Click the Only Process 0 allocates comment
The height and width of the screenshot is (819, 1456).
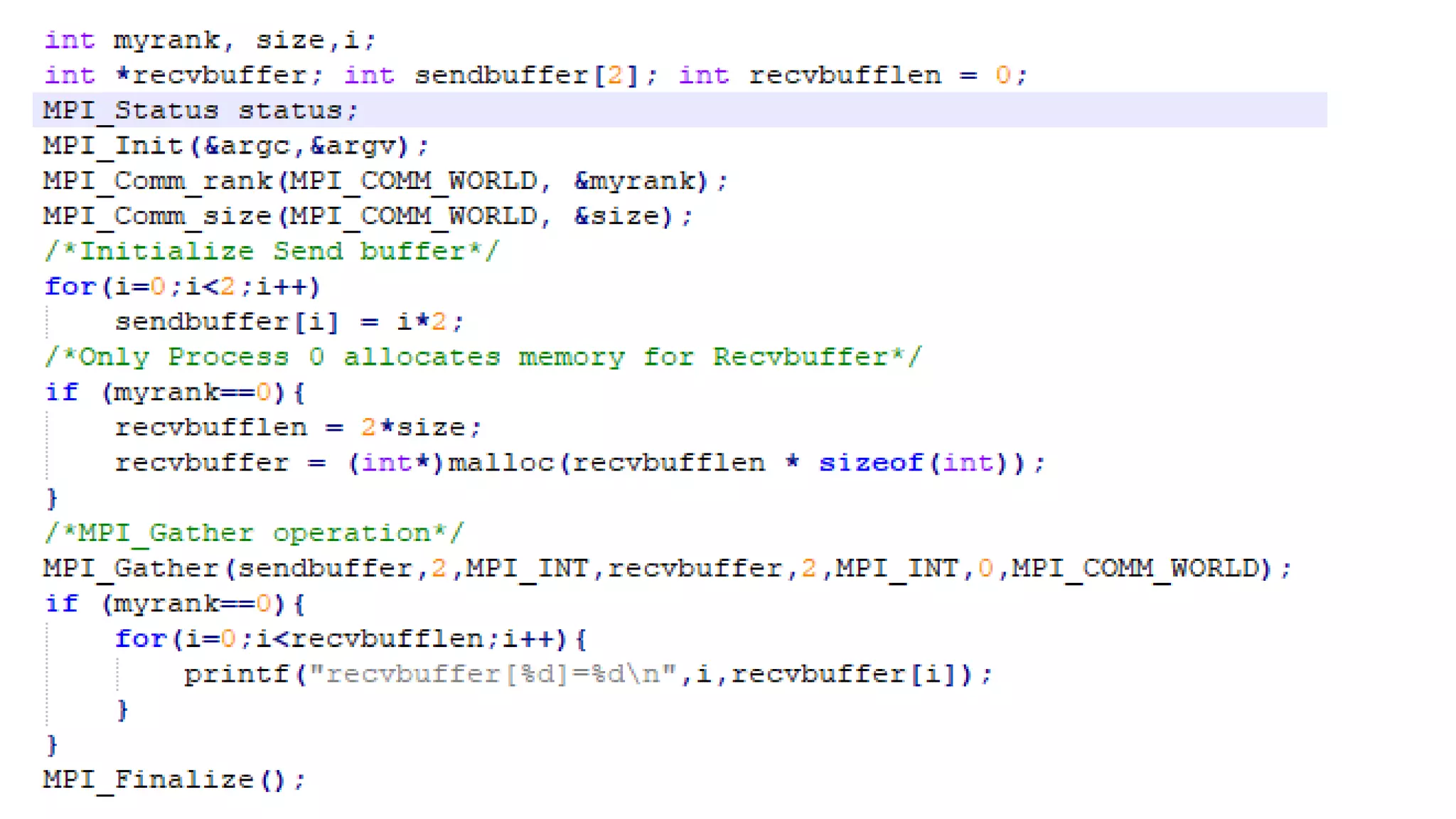(482, 357)
